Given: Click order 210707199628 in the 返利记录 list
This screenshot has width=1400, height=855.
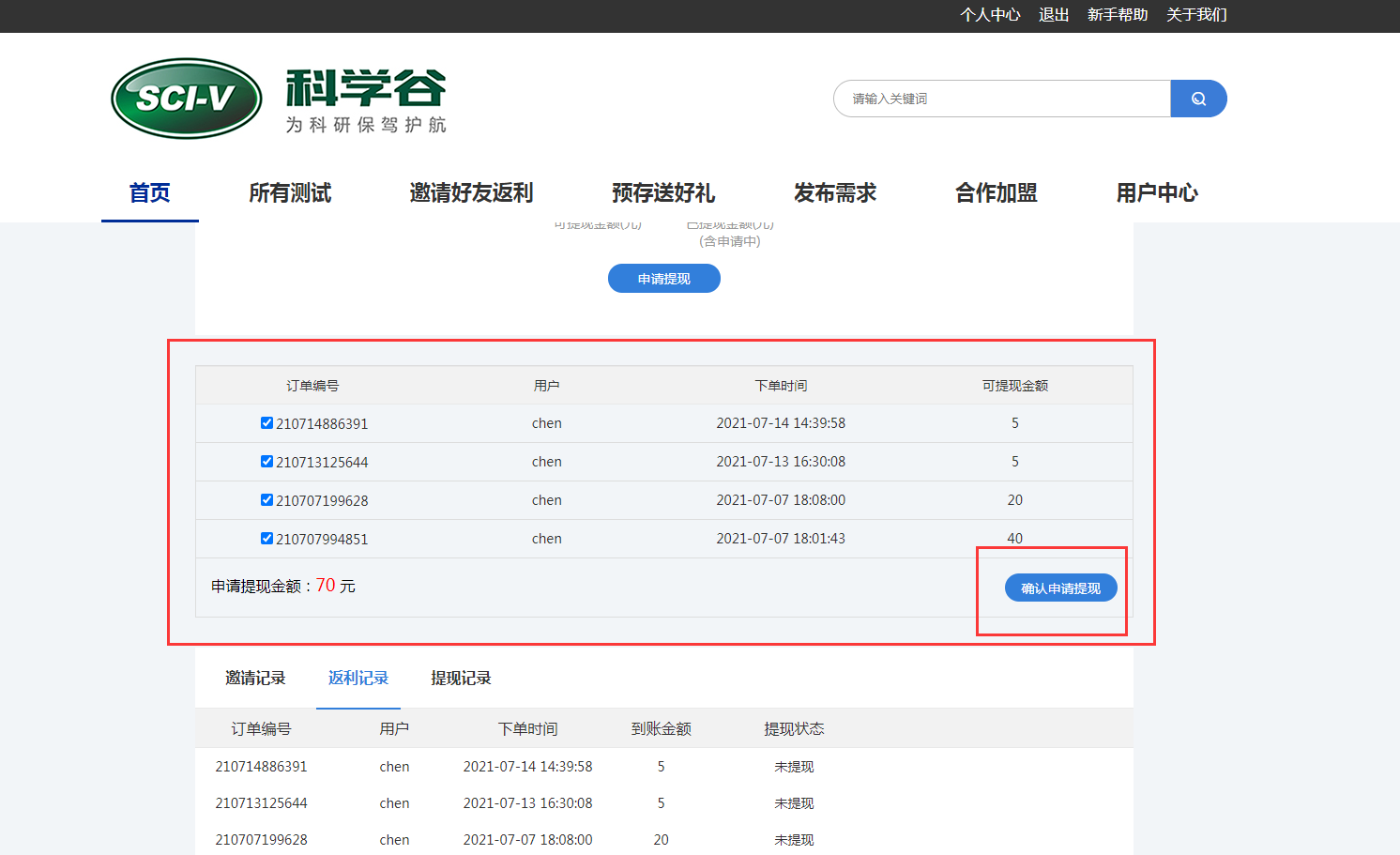Looking at the screenshot, I should coord(261,840).
